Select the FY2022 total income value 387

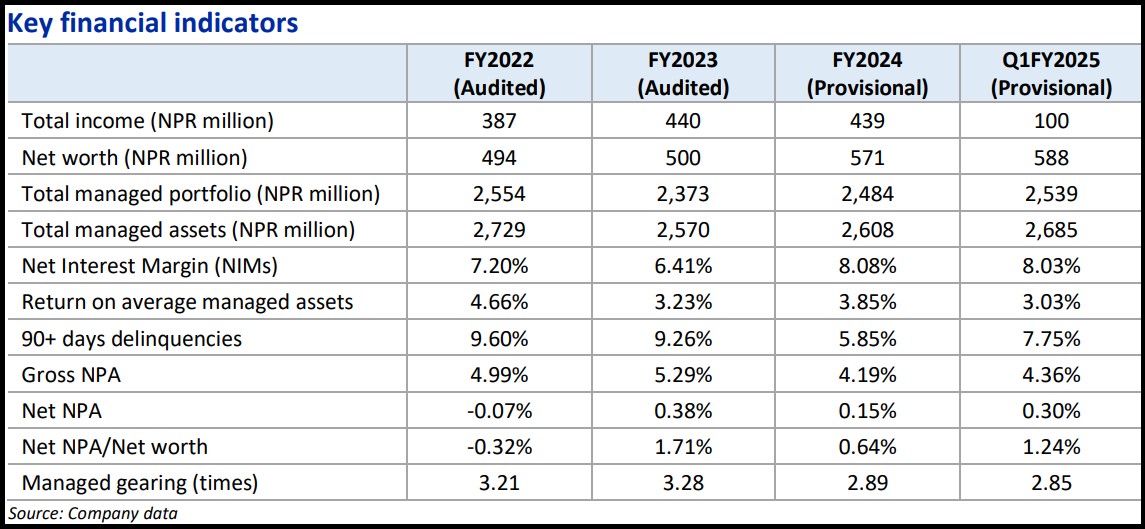499,121
